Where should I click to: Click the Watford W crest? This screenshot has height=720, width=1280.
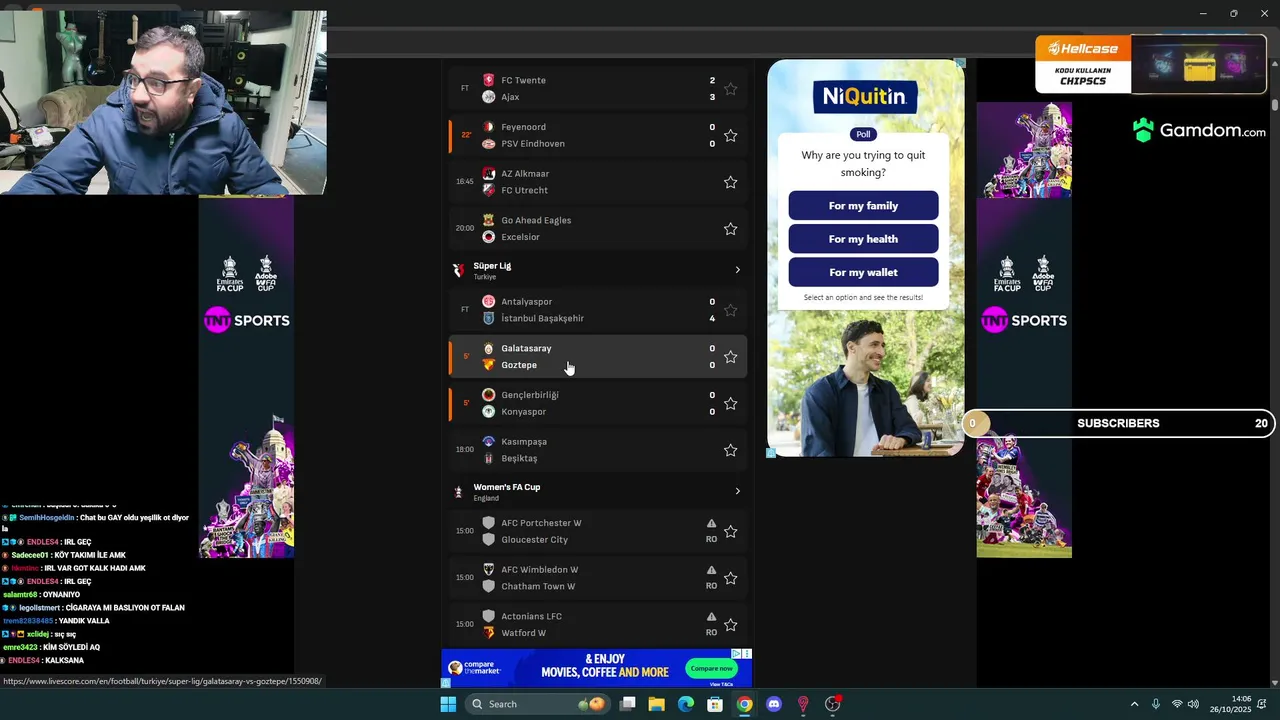tap(489, 633)
